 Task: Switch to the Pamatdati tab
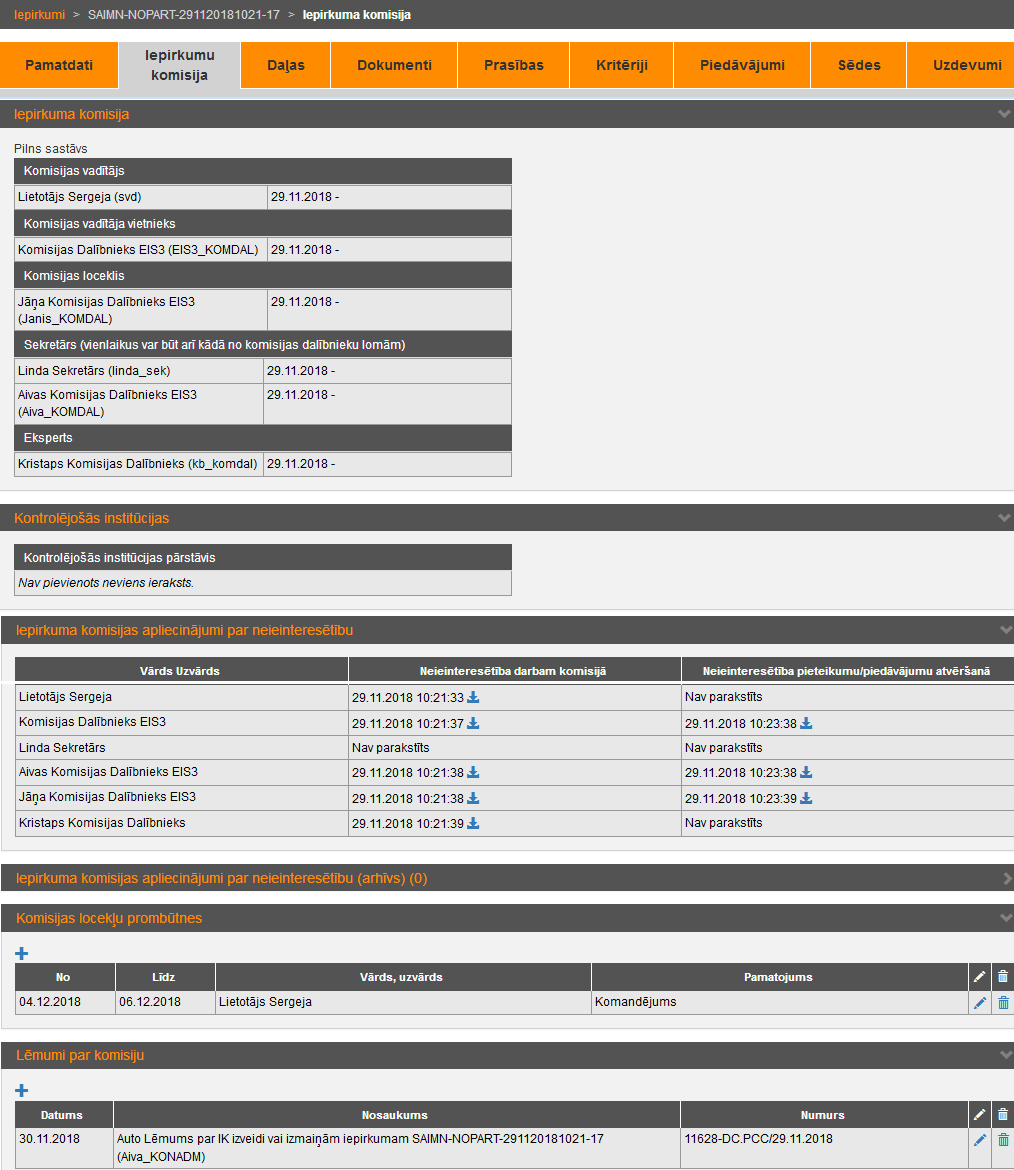coord(59,65)
